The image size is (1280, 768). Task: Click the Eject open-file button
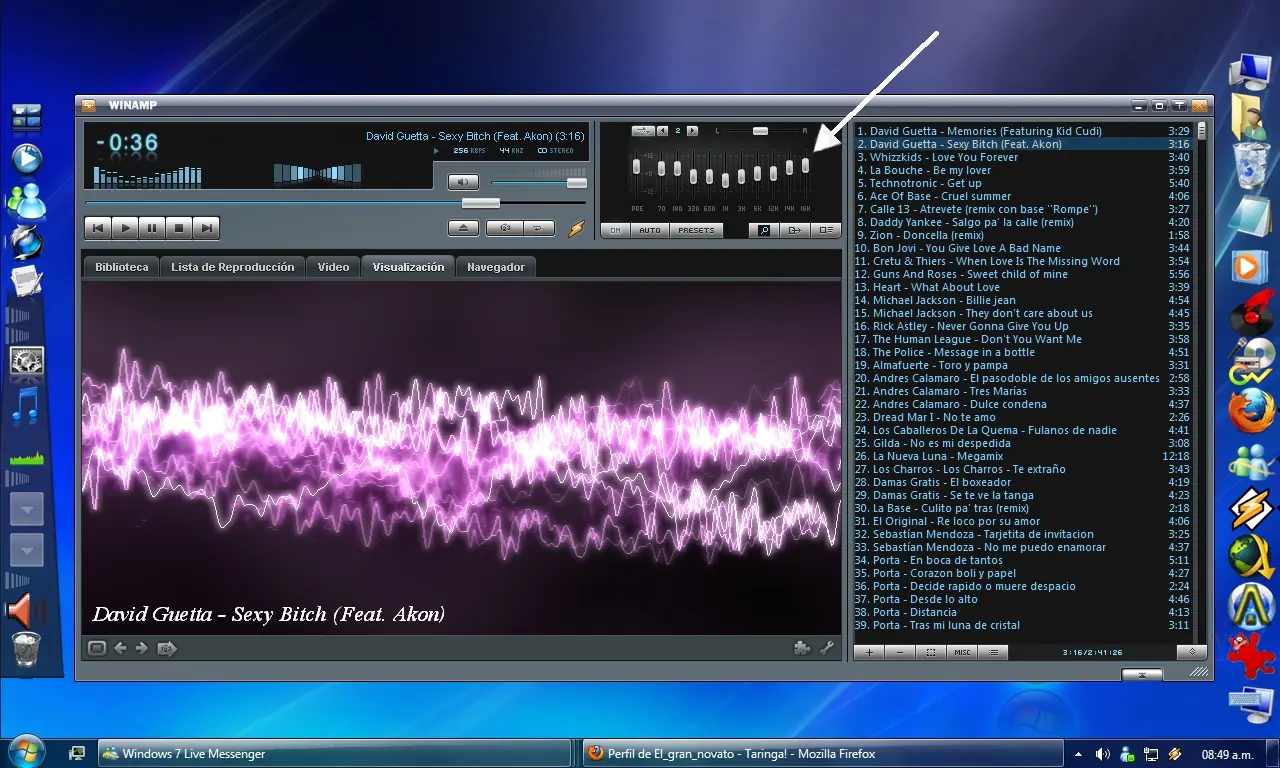pyautogui.click(x=463, y=228)
